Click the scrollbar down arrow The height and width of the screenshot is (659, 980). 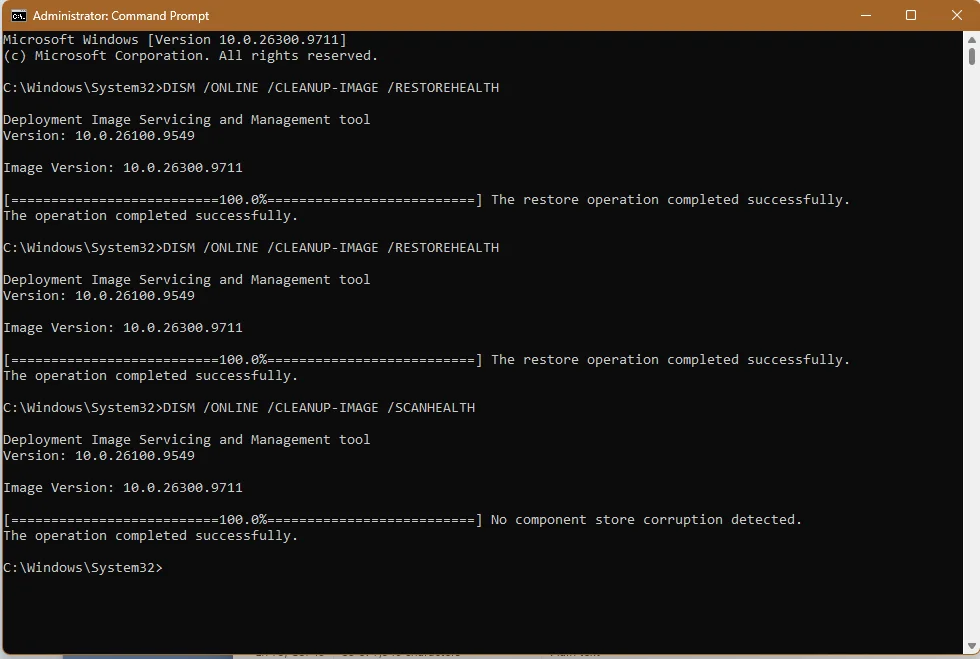[971, 646]
